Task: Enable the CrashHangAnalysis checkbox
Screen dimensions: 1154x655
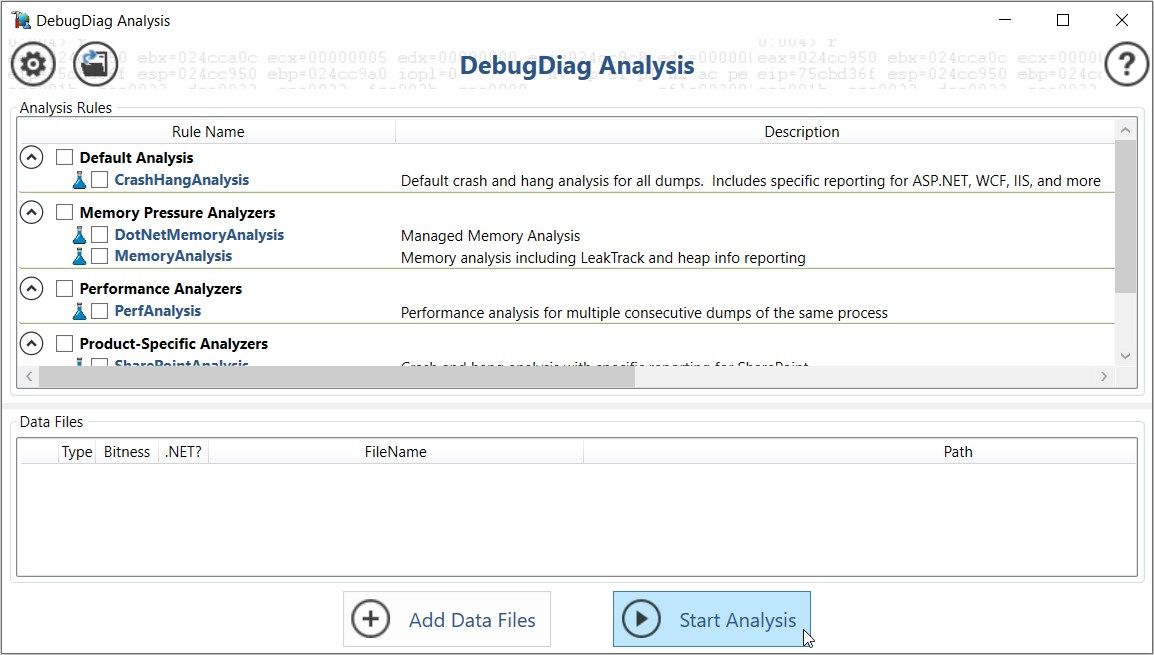Action: pos(99,180)
